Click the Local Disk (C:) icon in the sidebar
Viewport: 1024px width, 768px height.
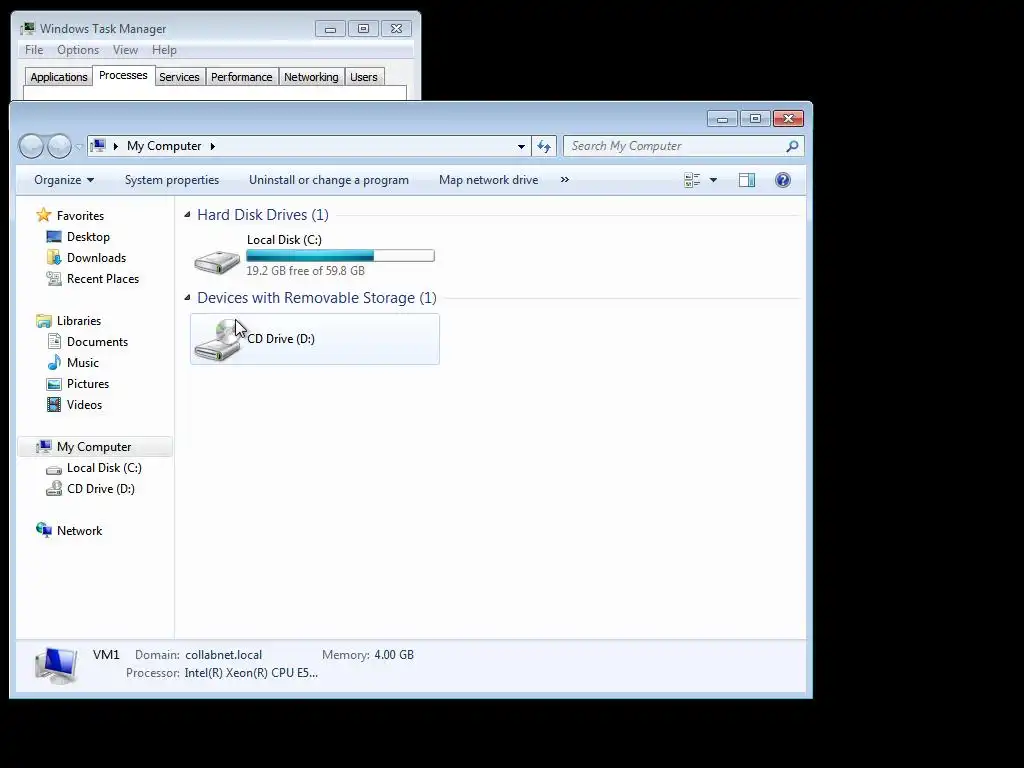(54, 469)
